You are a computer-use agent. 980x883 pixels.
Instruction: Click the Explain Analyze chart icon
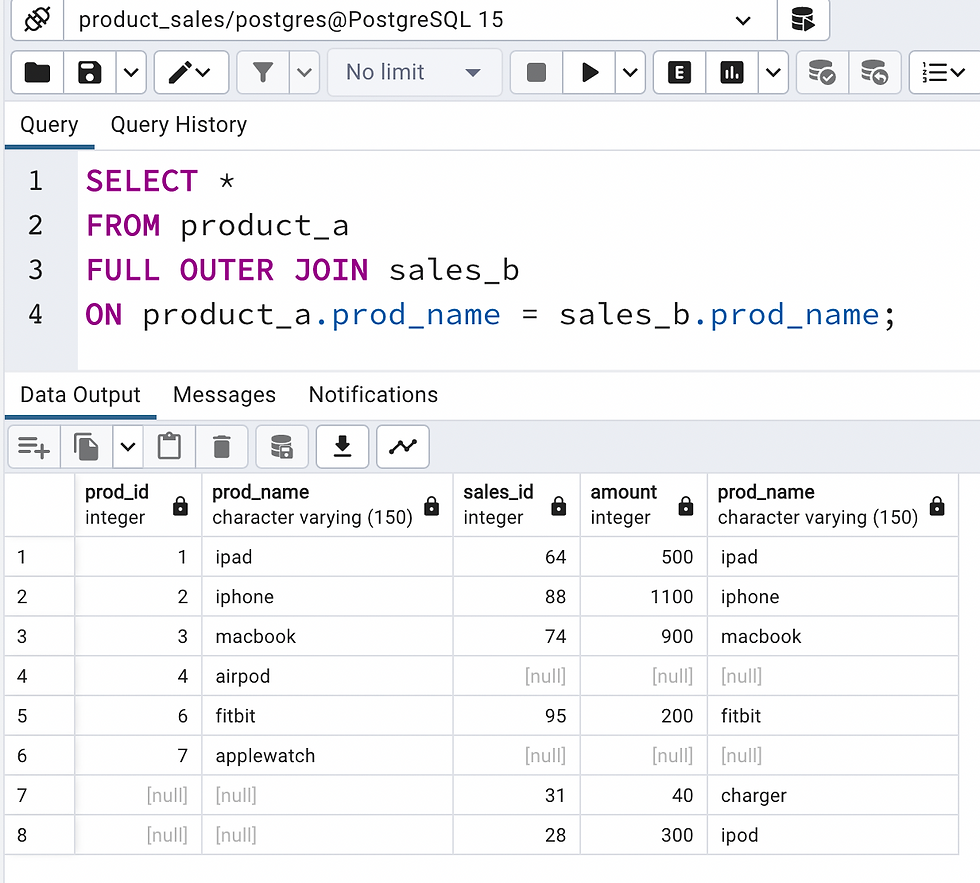tap(732, 72)
